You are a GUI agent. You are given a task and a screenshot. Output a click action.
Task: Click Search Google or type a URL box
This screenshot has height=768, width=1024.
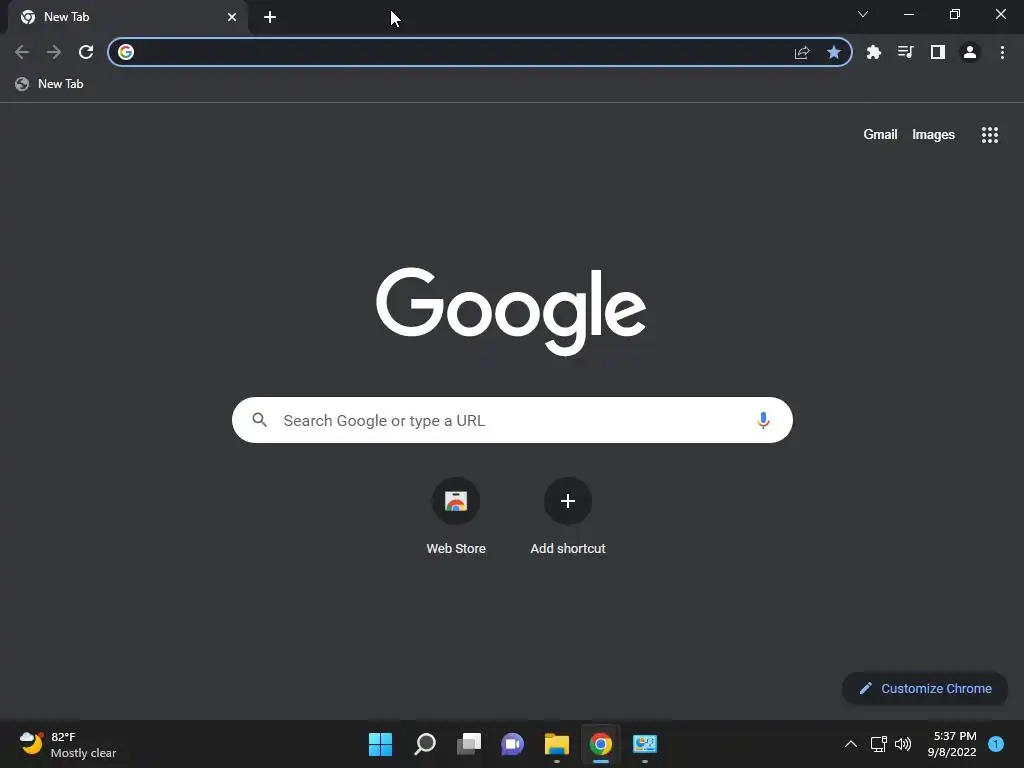[x=512, y=420]
